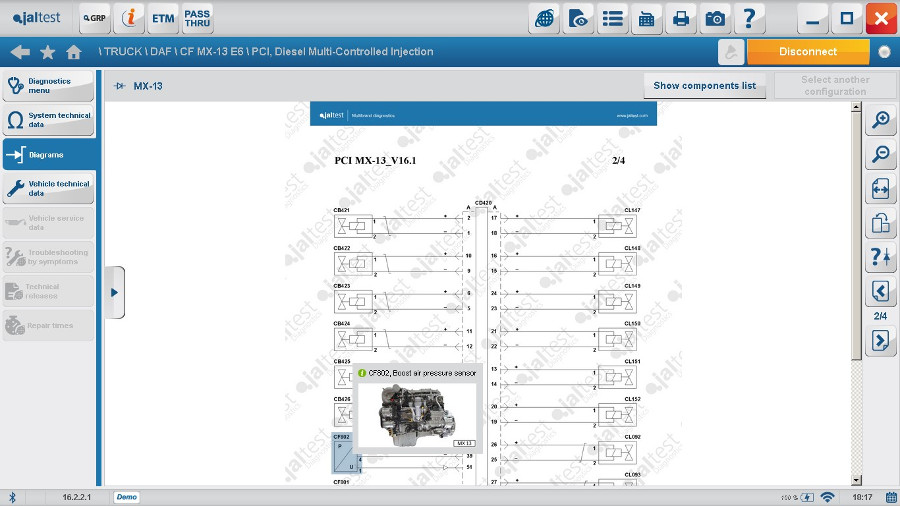
Task: Click Select another configuration button
Action: 835,85
